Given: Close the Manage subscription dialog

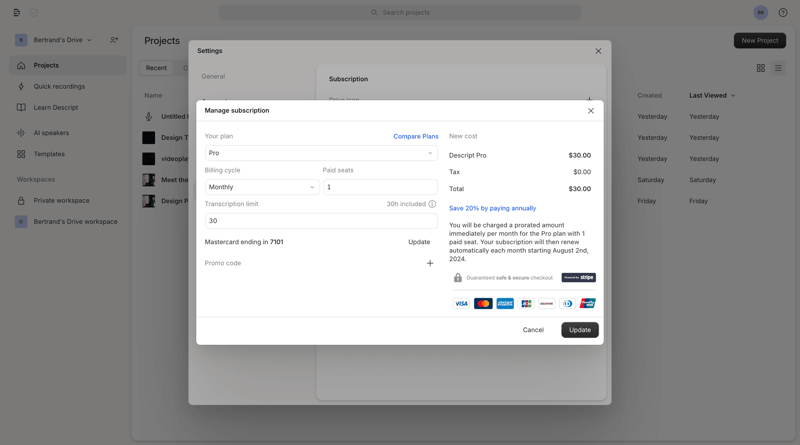Looking at the screenshot, I should [591, 111].
